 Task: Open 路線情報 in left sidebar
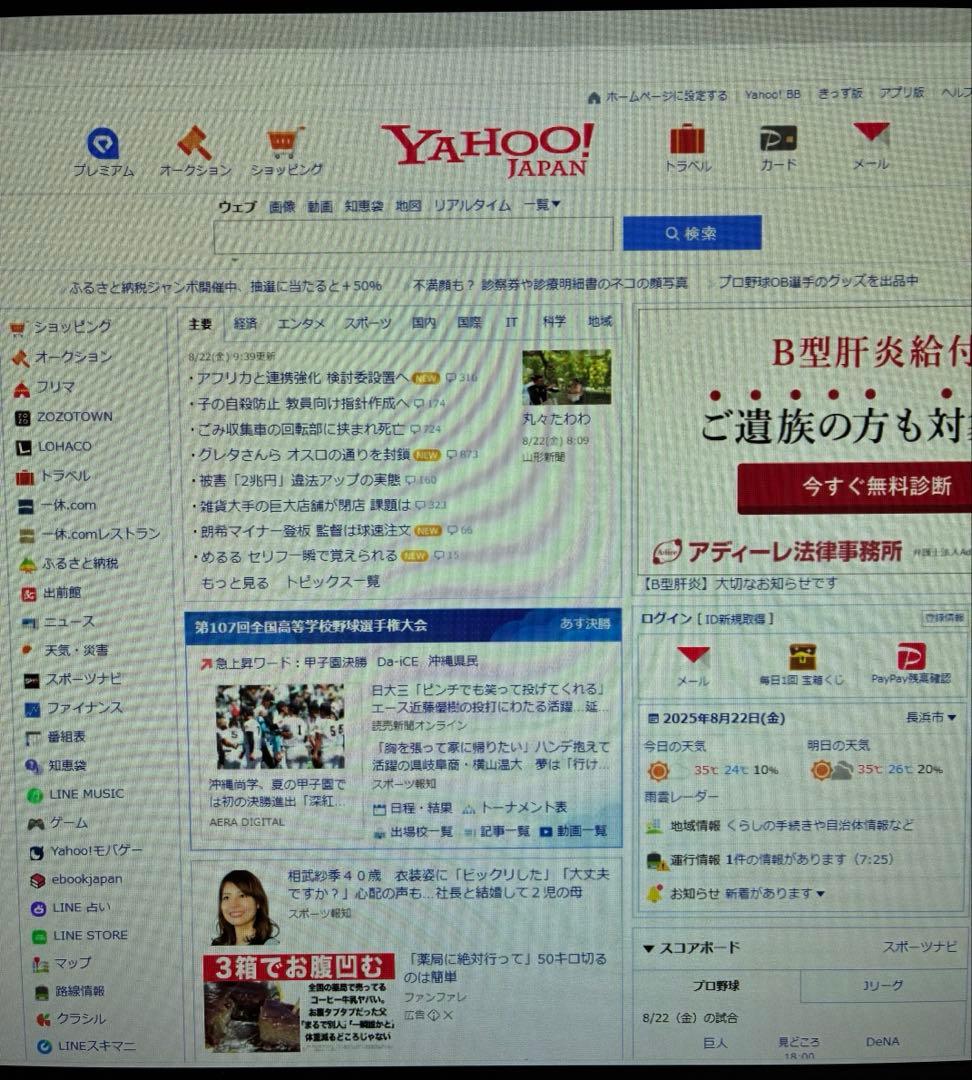pos(79,991)
